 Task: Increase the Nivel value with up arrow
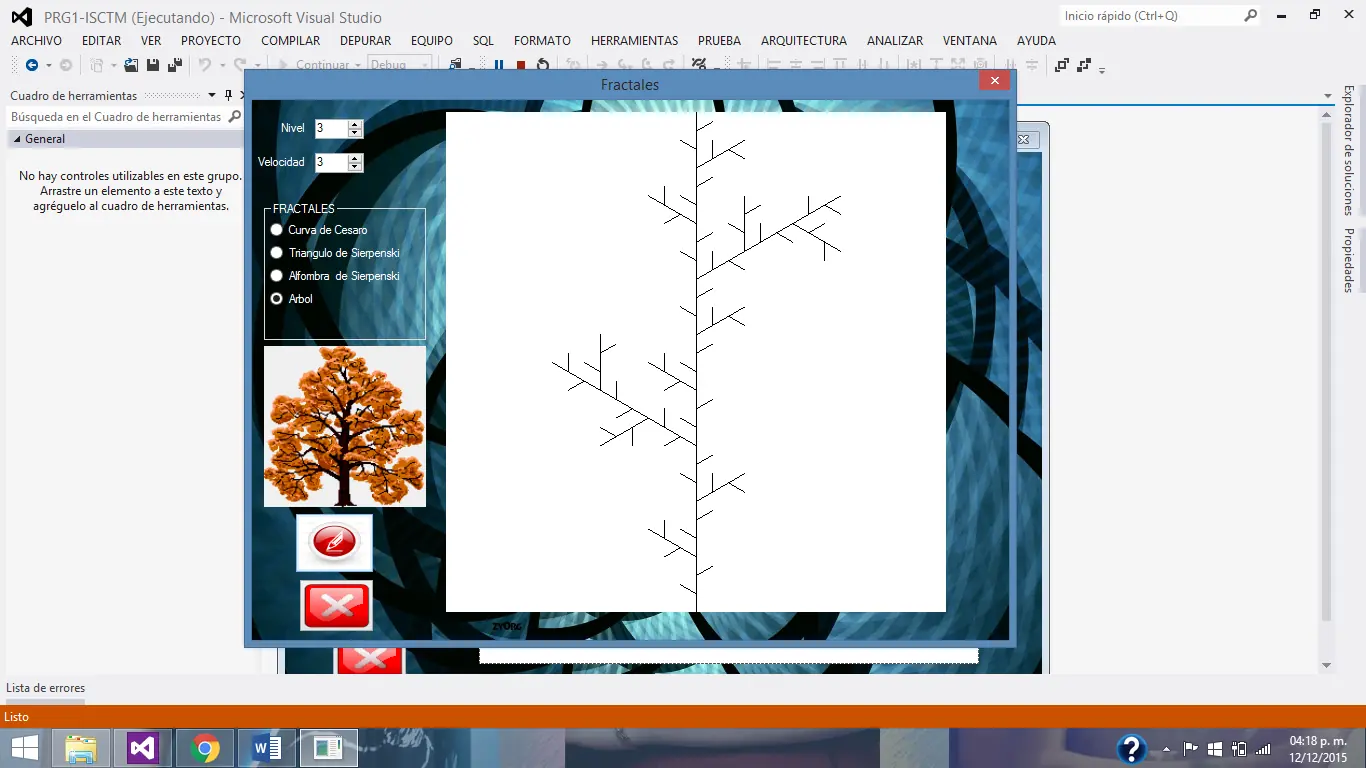355,124
